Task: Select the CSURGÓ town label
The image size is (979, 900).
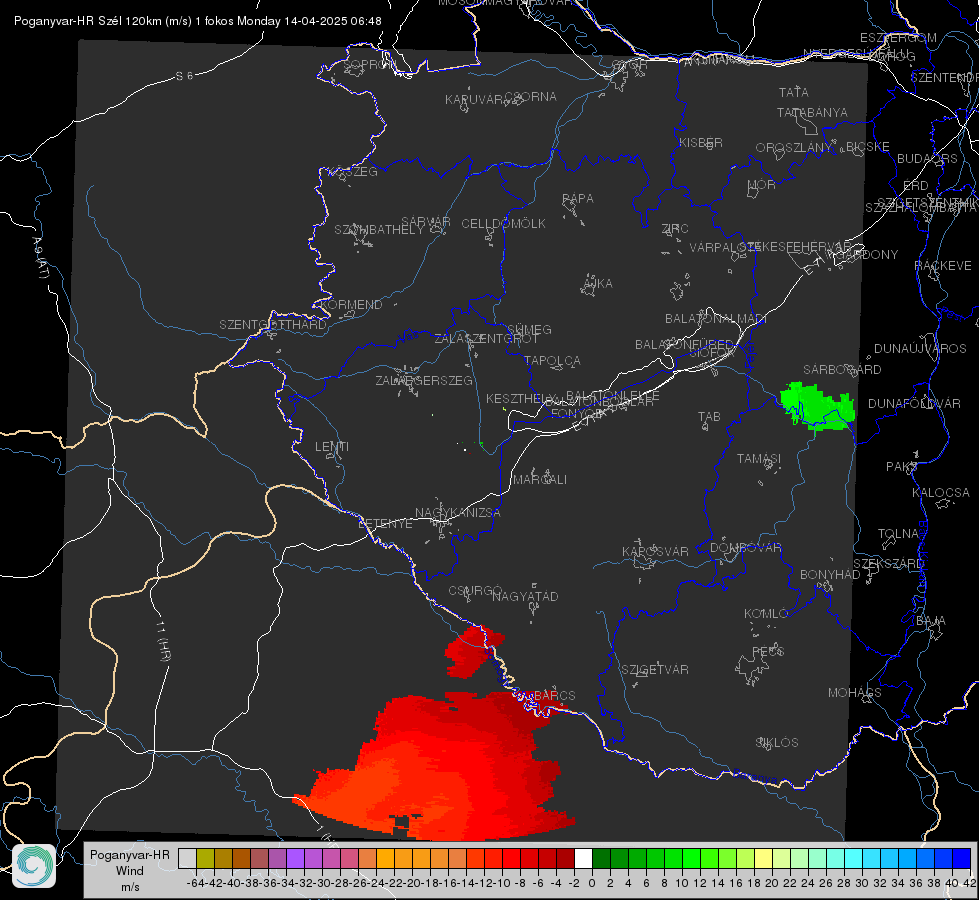Action: [x=476, y=591]
